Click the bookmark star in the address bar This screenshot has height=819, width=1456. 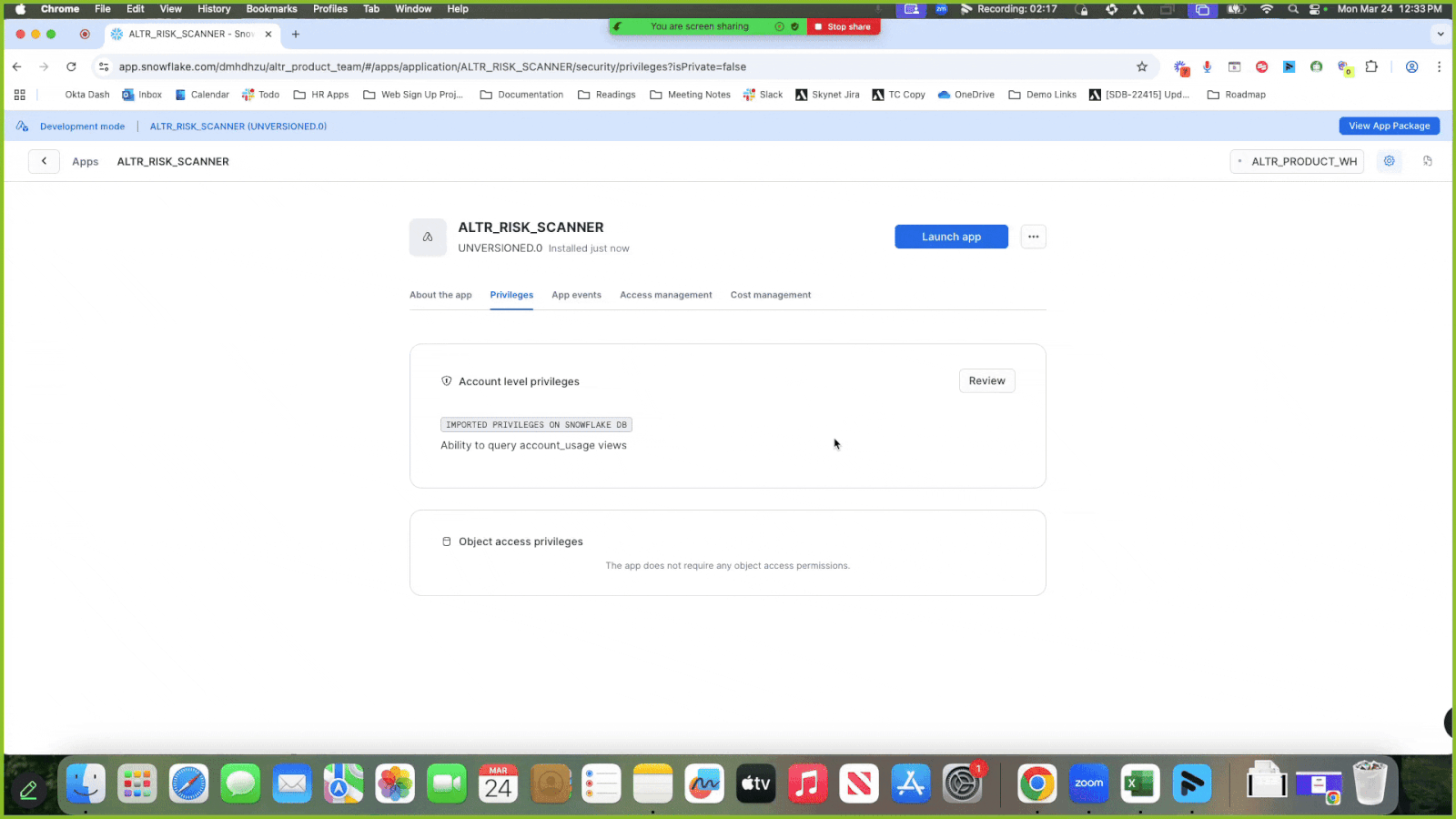[1142, 66]
